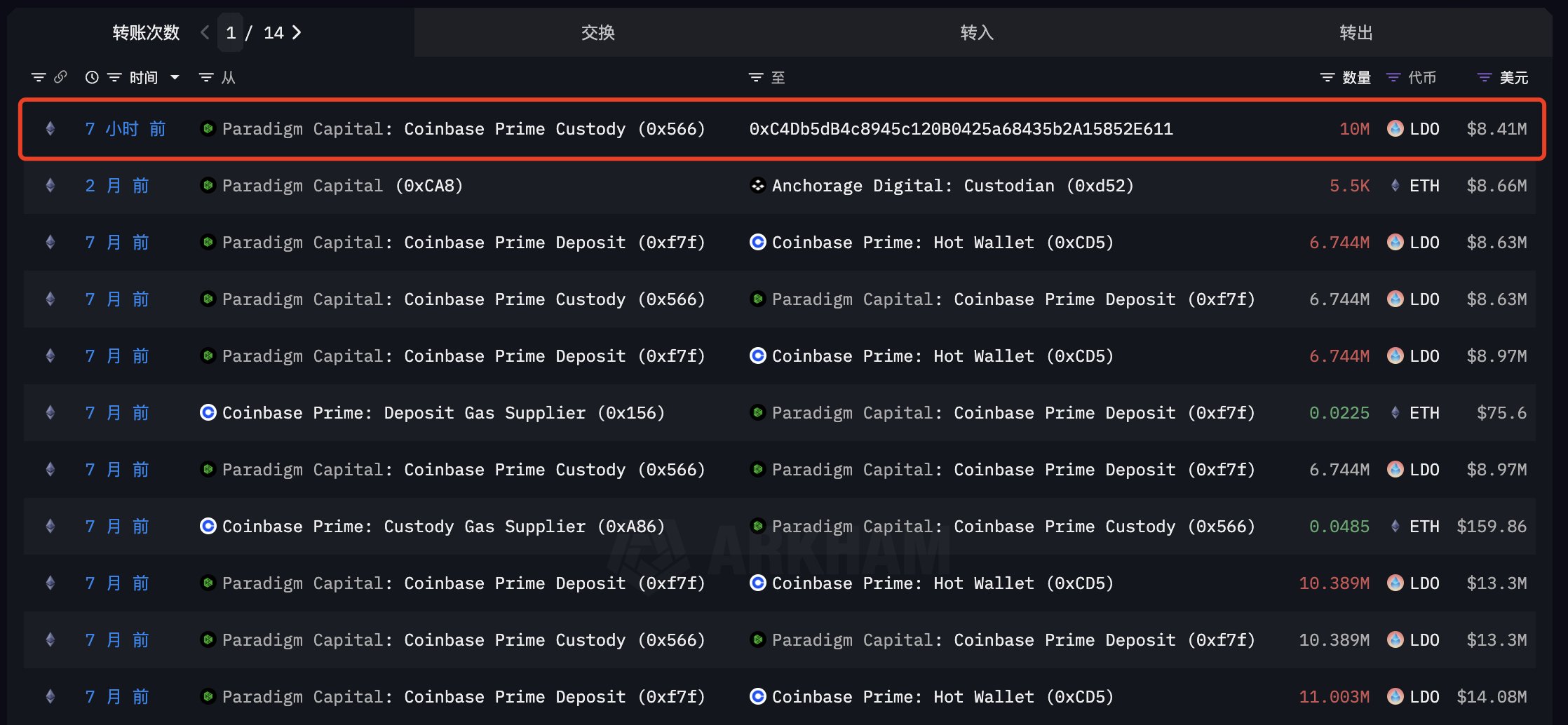Open the purple filter icon beside 美元
This screenshot has width=1568, height=725.
[x=1485, y=77]
